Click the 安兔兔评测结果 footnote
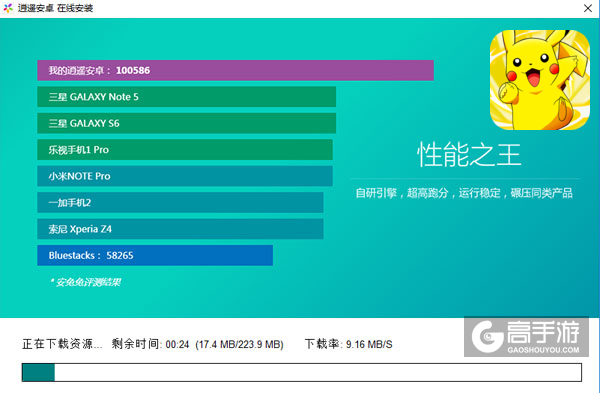The height and width of the screenshot is (393, 600). click(x=85, y=282)
